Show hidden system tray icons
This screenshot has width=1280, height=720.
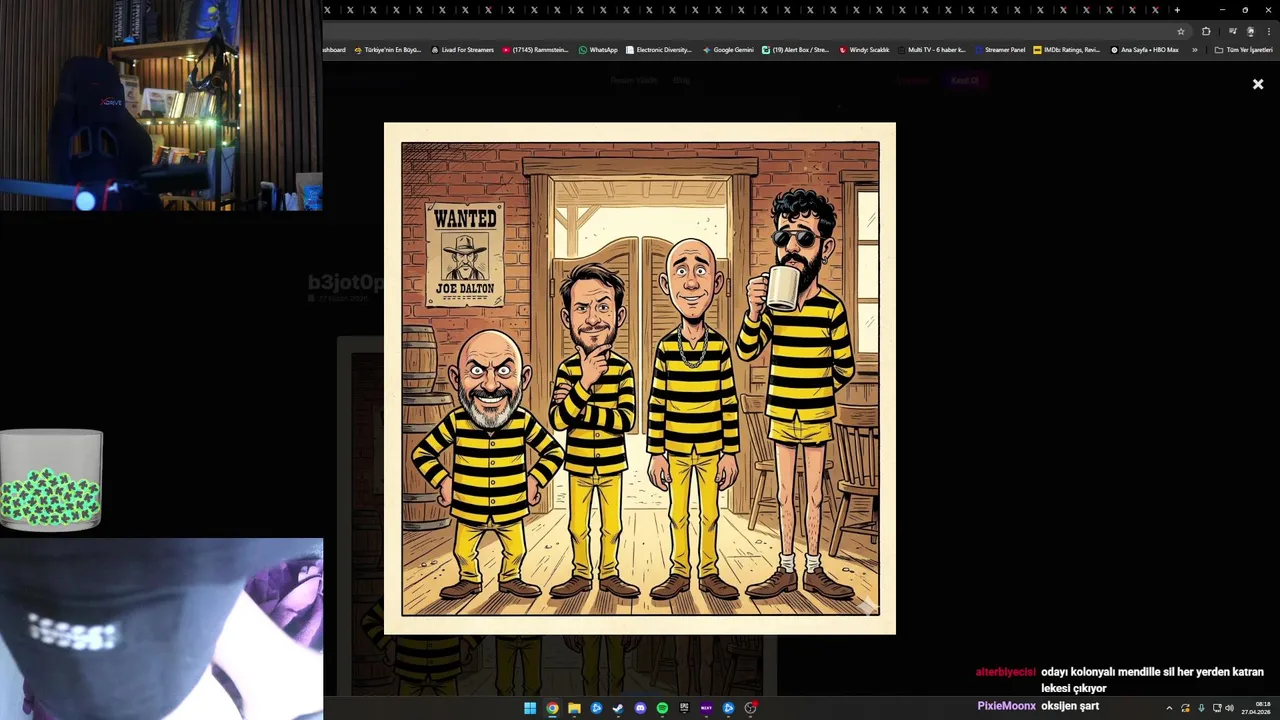1169,708
